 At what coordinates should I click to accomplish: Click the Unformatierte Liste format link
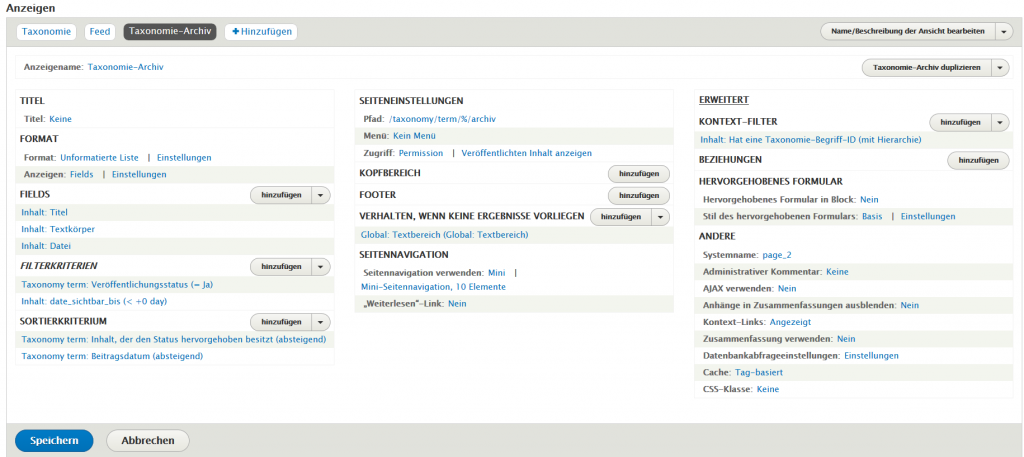99,157
